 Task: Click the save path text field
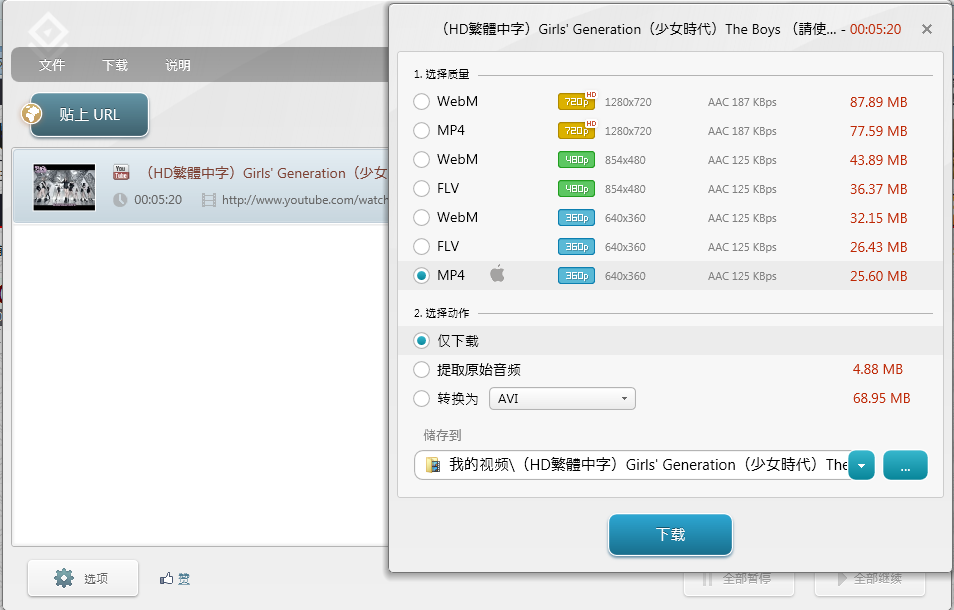632,465
